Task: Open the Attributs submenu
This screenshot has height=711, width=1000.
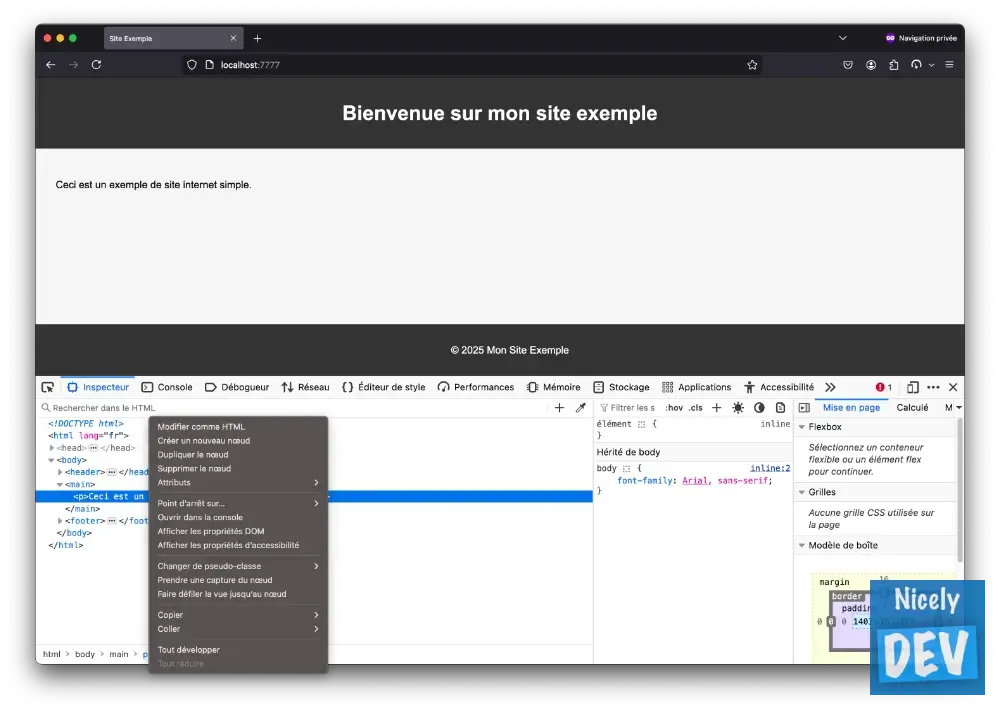Action: pyautogui.click(x=238, y=483)
